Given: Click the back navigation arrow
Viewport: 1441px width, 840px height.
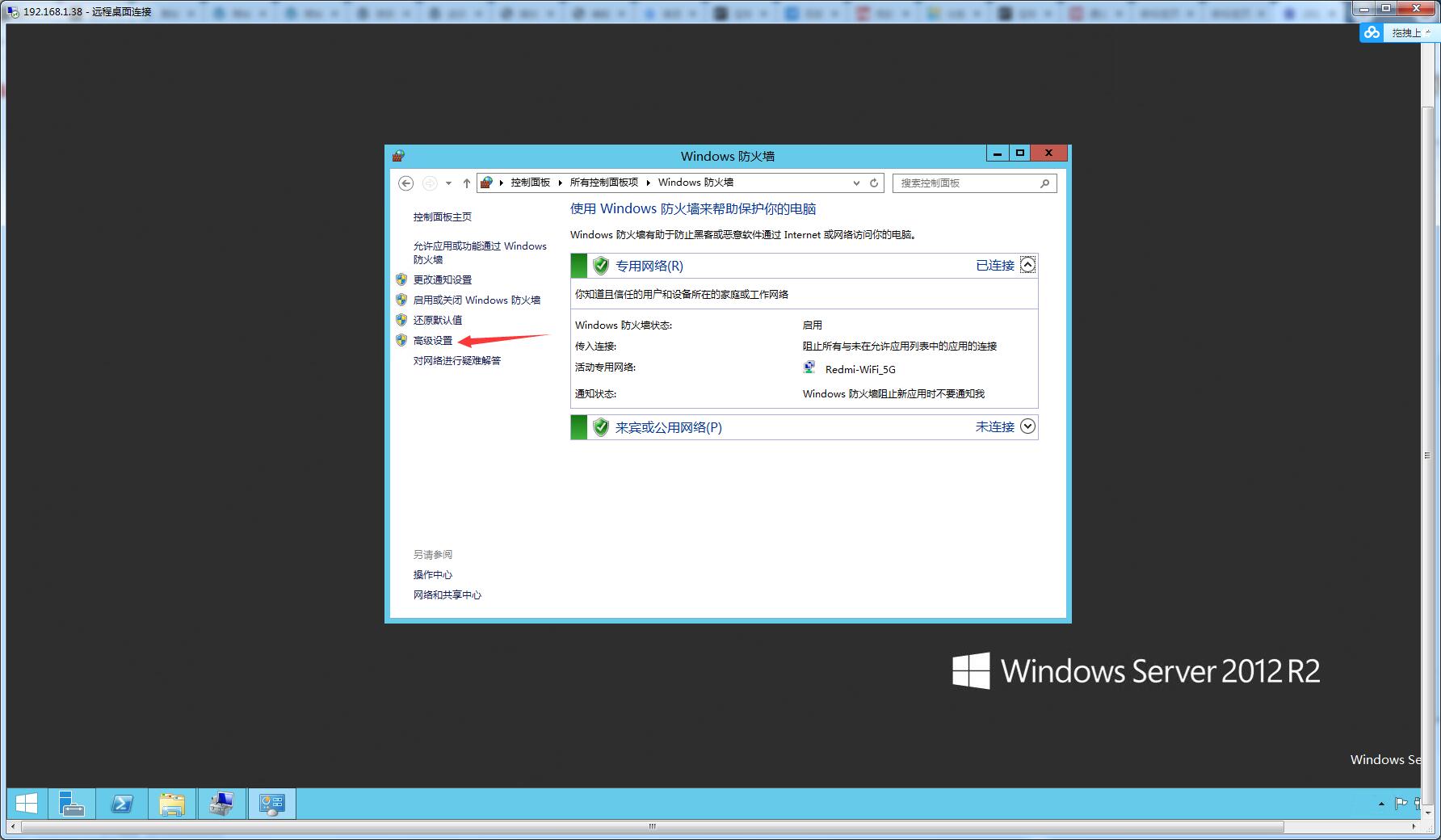Looking at the screenshot, I should click(x=405, y=183).
